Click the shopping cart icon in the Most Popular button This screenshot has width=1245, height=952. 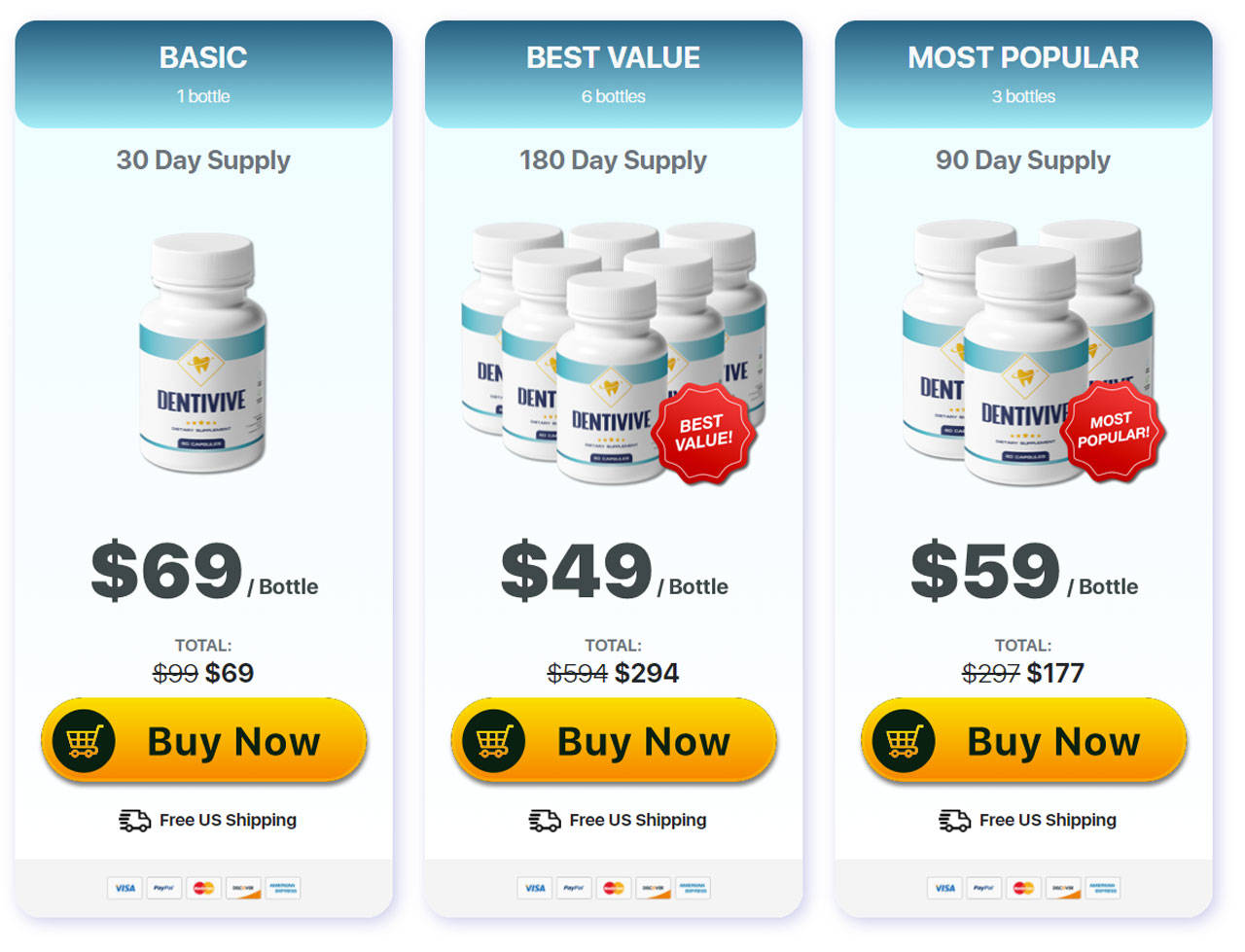click(904, 741)
